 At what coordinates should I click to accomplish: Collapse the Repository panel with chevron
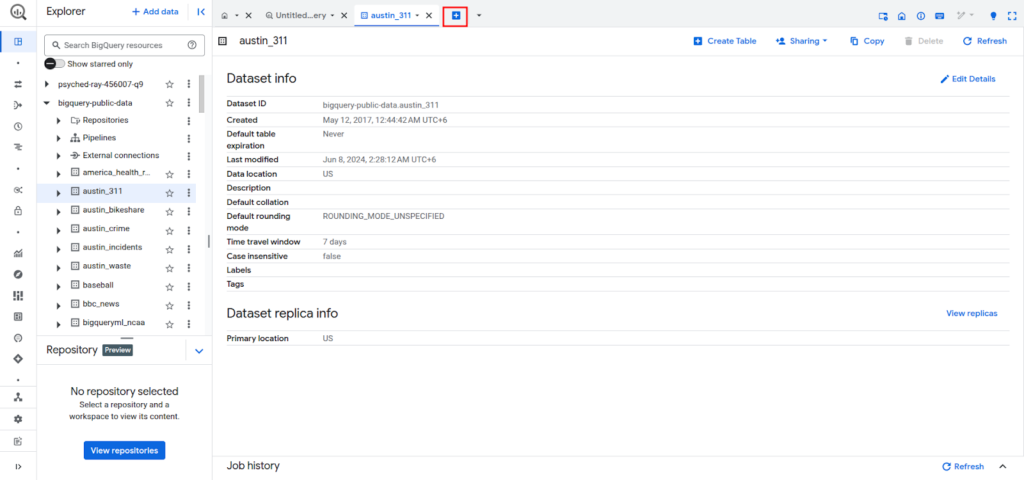pos(200,351)
